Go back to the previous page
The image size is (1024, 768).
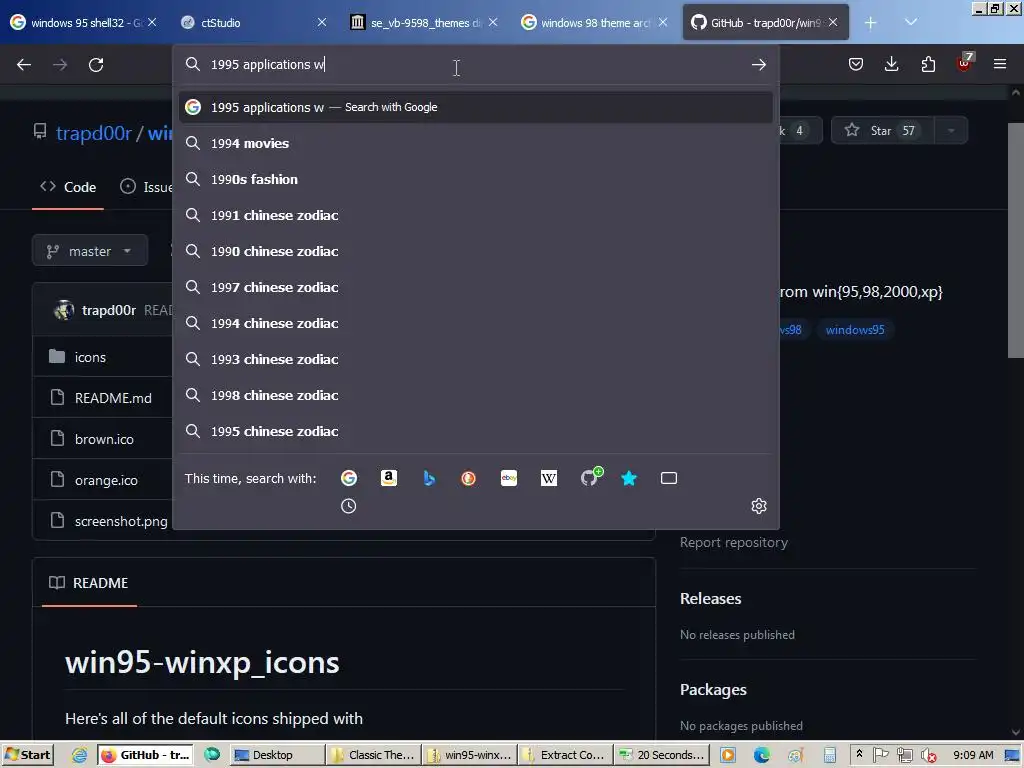click(x=24, y=65)
